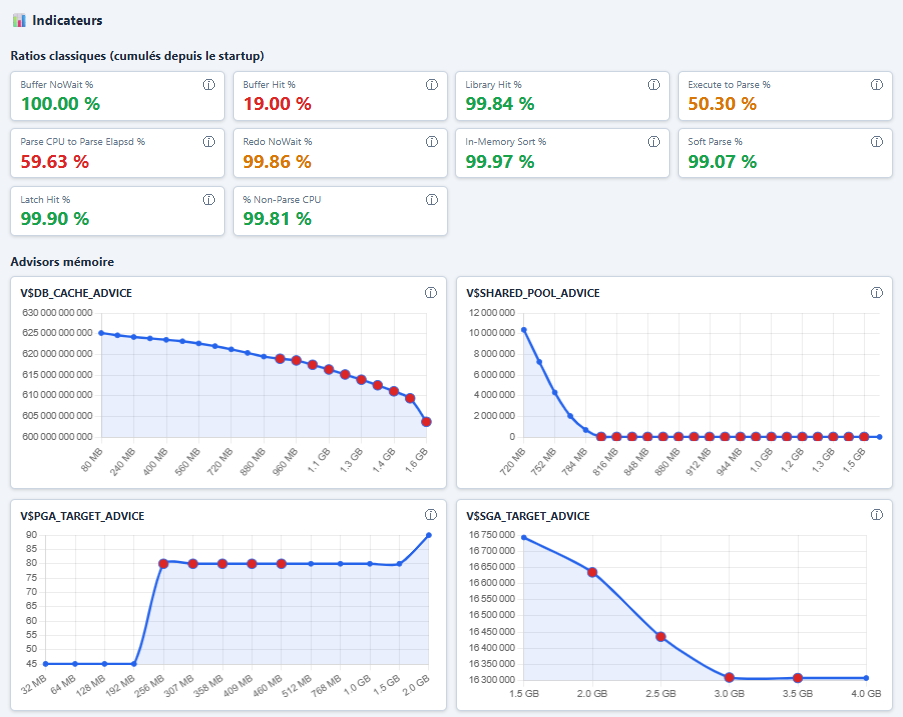This screenshot has height=717, width=903.
Task: Show info for Soft Parse % card
Action: 877,142
